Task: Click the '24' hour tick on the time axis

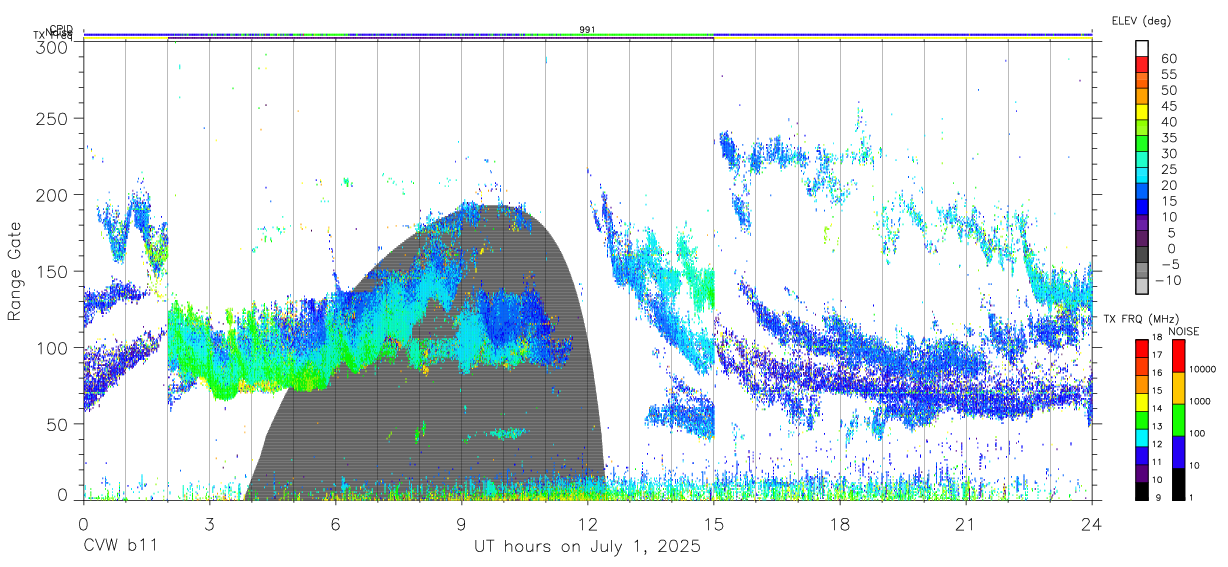Action: pos(1091,524)
